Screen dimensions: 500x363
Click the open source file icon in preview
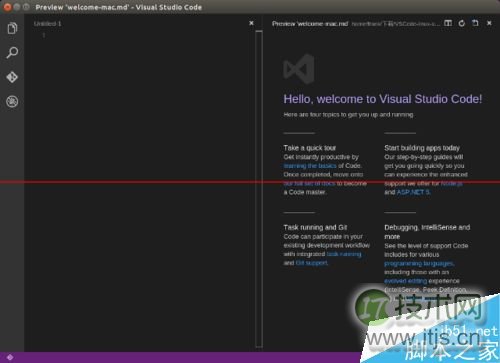coord(475,23)
